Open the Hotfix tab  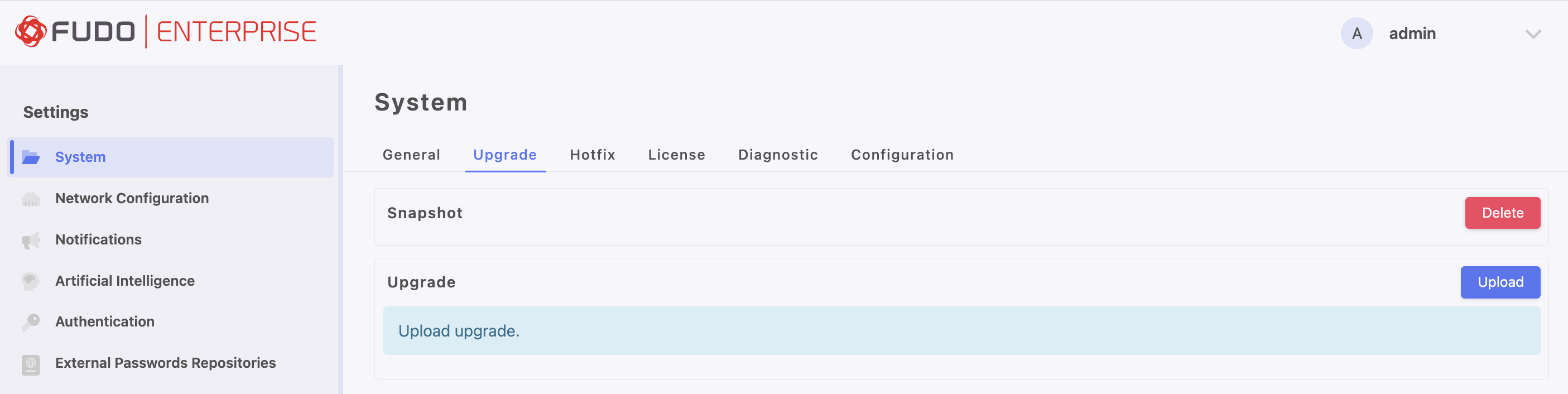[x=592, y=155]
